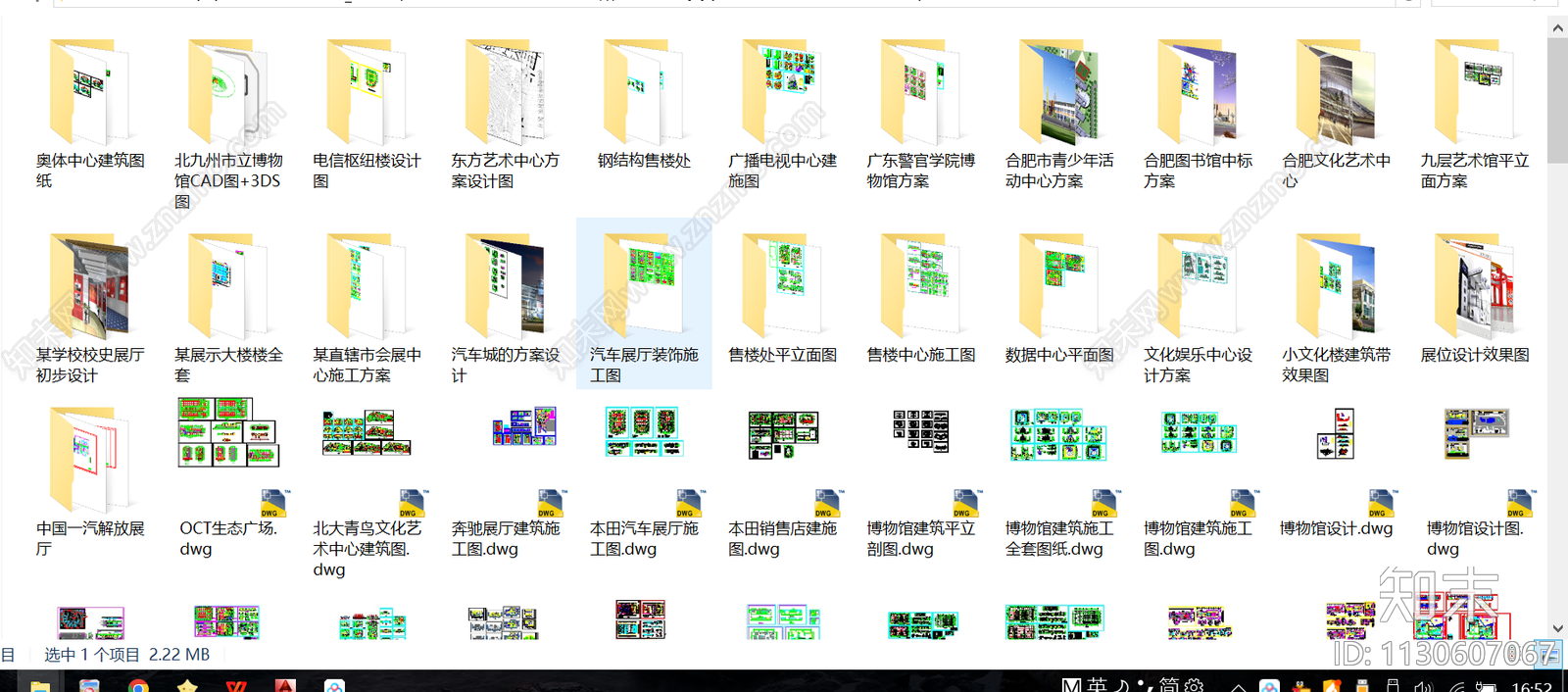Click the 钢结构售楼处 folder icon
The image size is (1568, 692).
click(x=644, y=93)
